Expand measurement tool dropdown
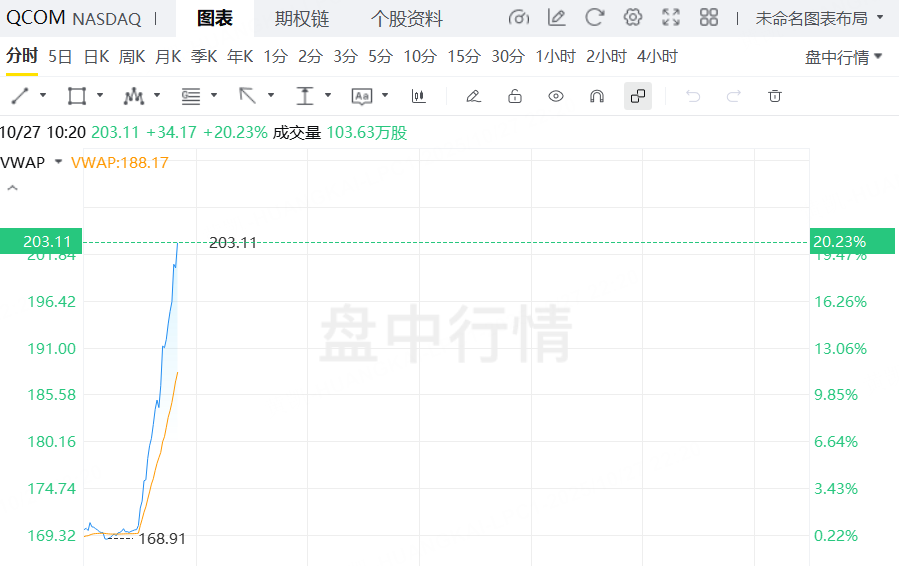 point(328,95)
